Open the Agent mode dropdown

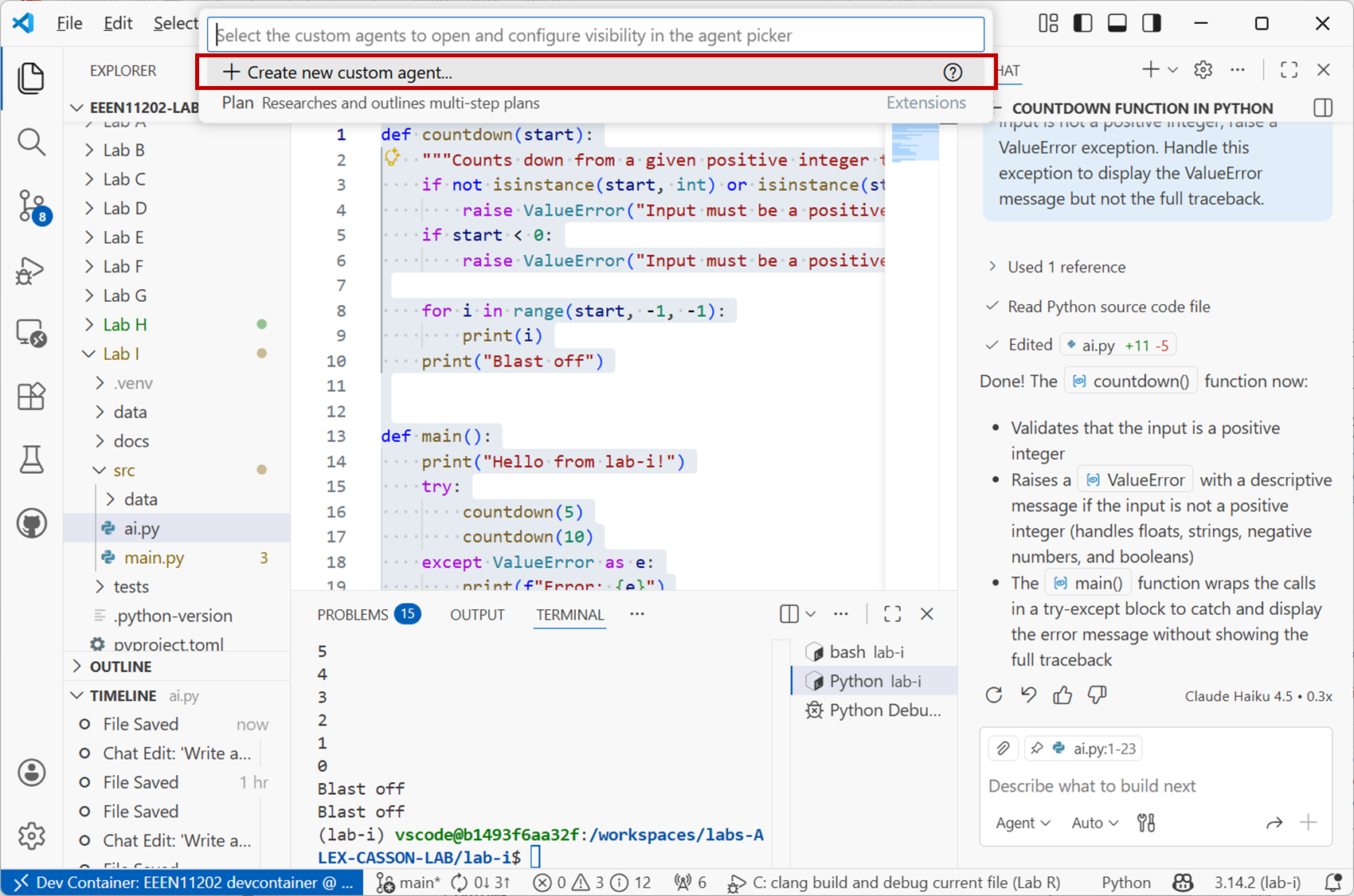tap(1023, 823)
